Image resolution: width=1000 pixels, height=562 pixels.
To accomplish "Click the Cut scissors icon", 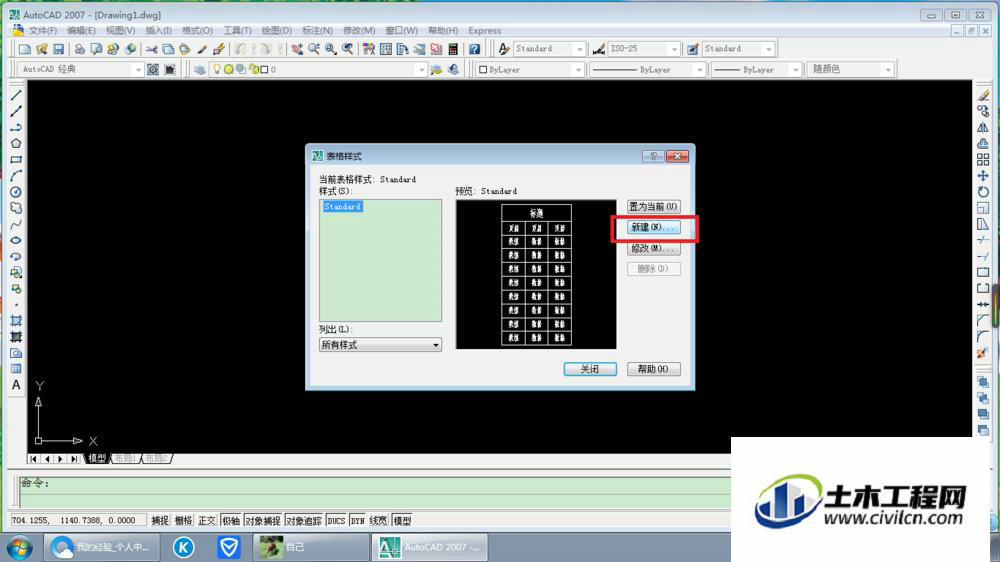I will pyautogui.click(x=152, y=49).
